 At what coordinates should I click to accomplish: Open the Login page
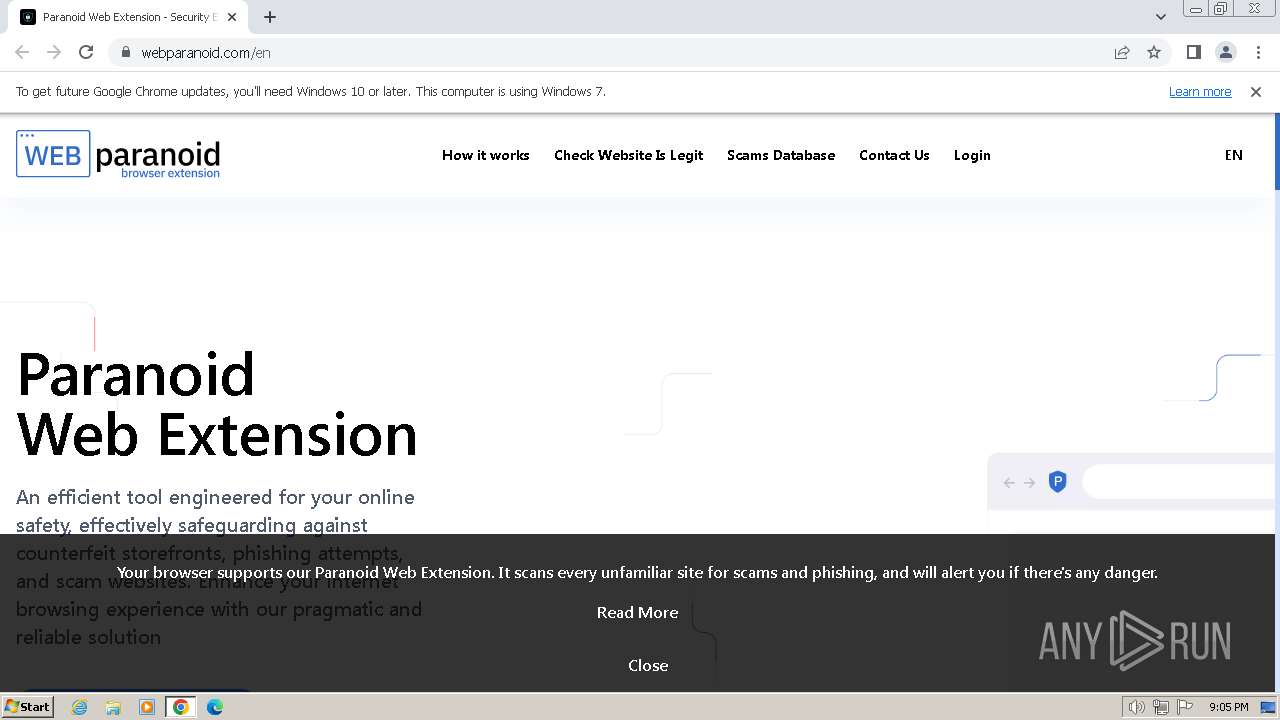[x=972, y=155]
